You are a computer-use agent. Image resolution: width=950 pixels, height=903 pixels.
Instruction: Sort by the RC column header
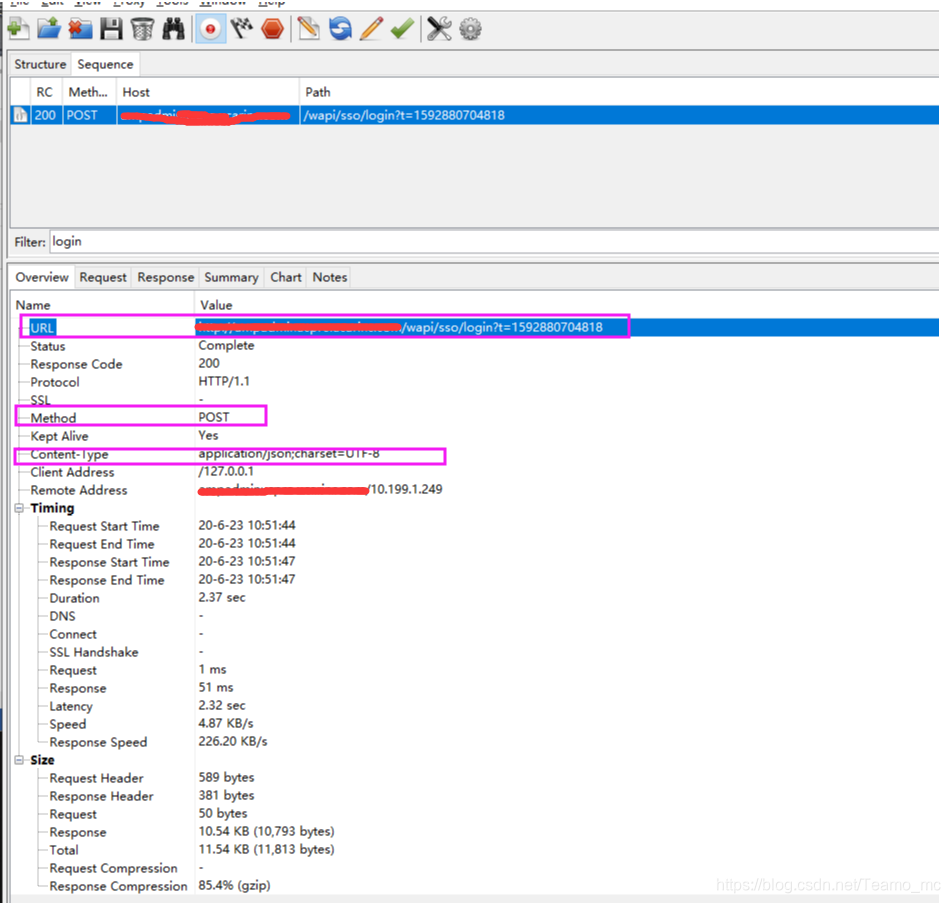point(45,92)
